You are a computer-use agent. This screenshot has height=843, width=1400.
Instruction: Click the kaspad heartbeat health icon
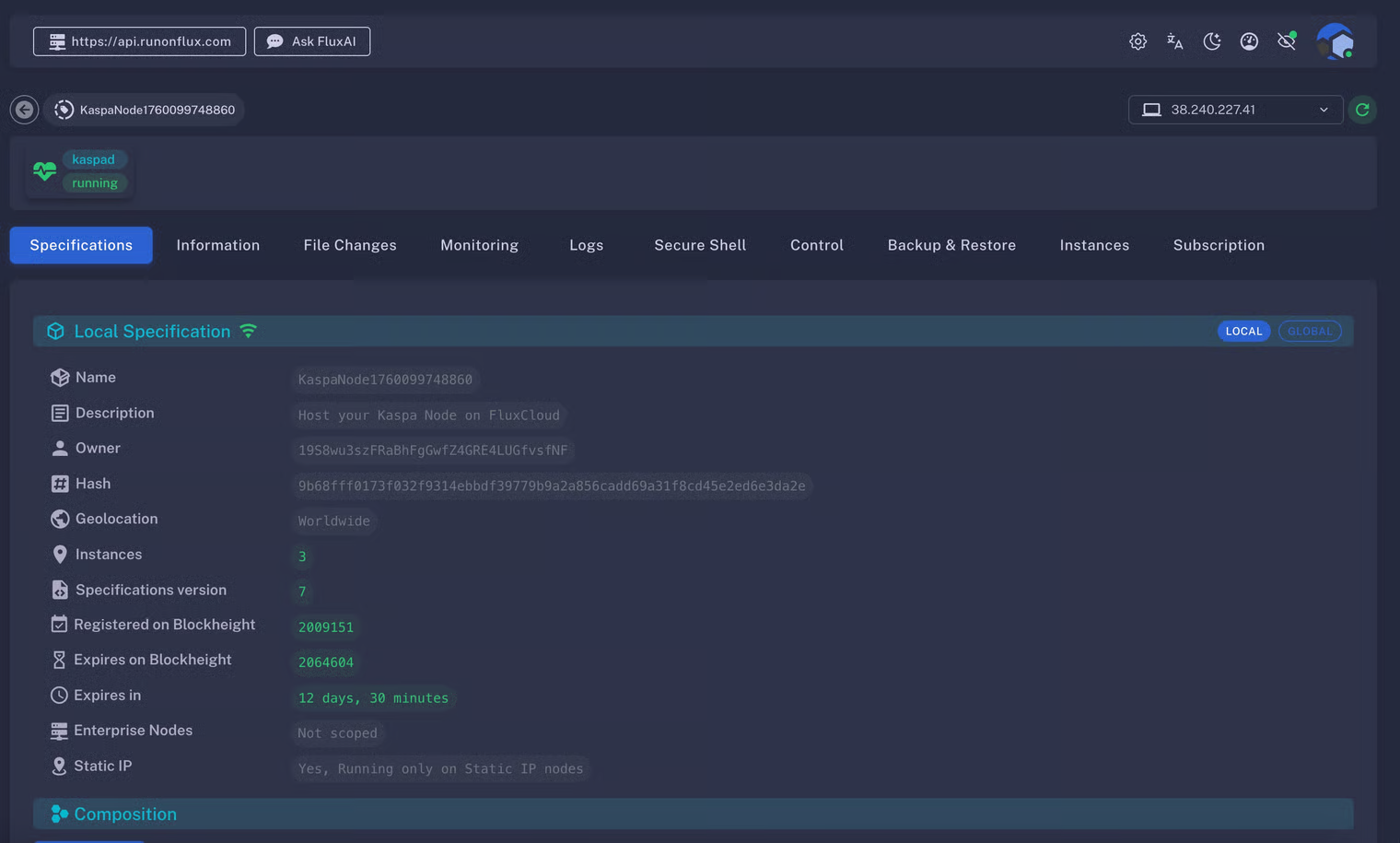(44, 171)
